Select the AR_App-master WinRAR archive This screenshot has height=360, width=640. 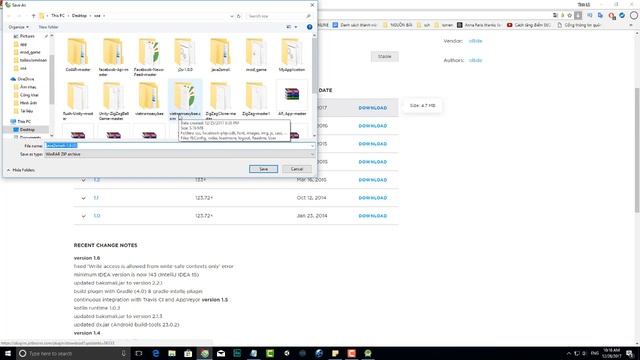[292, 99]
